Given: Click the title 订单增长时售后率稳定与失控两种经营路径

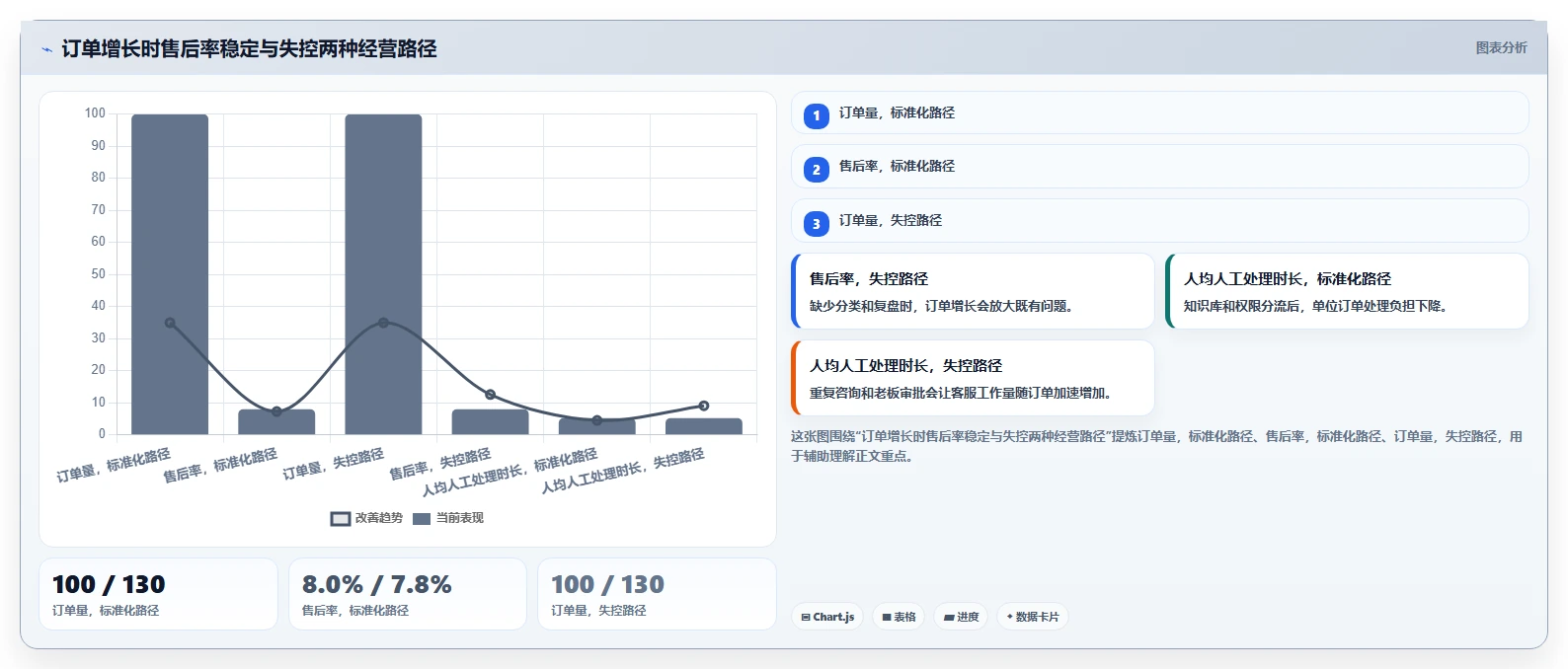Looking at the screenshot, I should 249,48.
